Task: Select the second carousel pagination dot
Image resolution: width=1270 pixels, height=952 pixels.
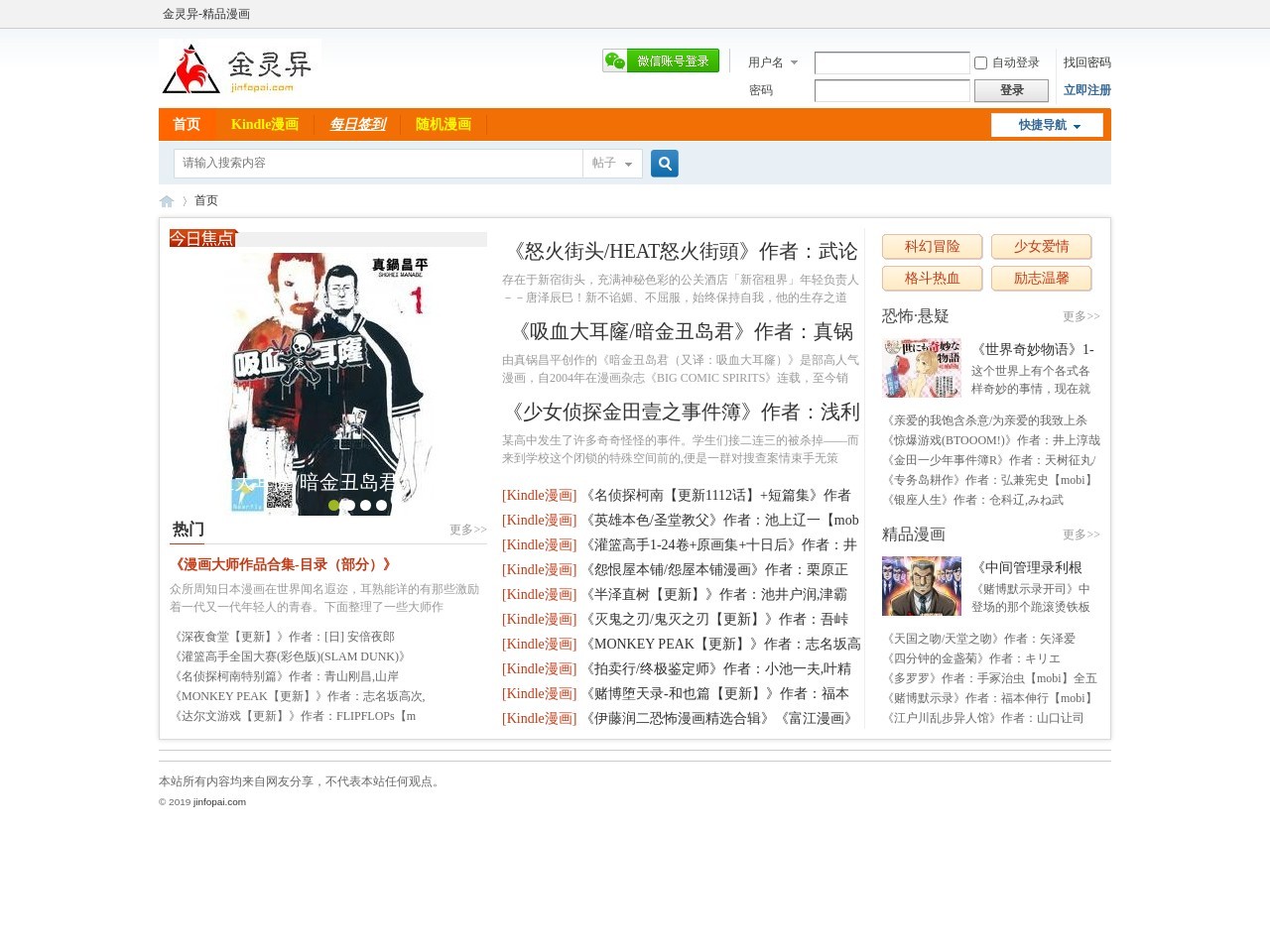Action: [x=347, y=505]
